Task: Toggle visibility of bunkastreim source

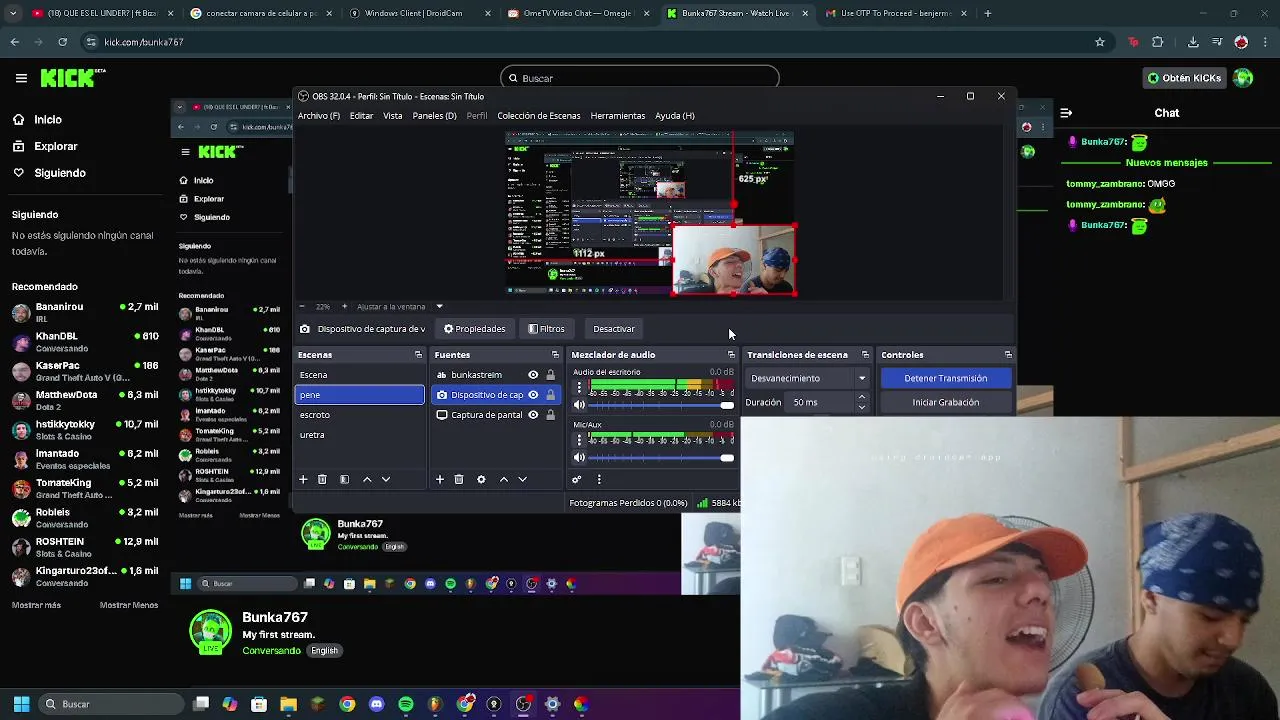Action: point(533,375)
